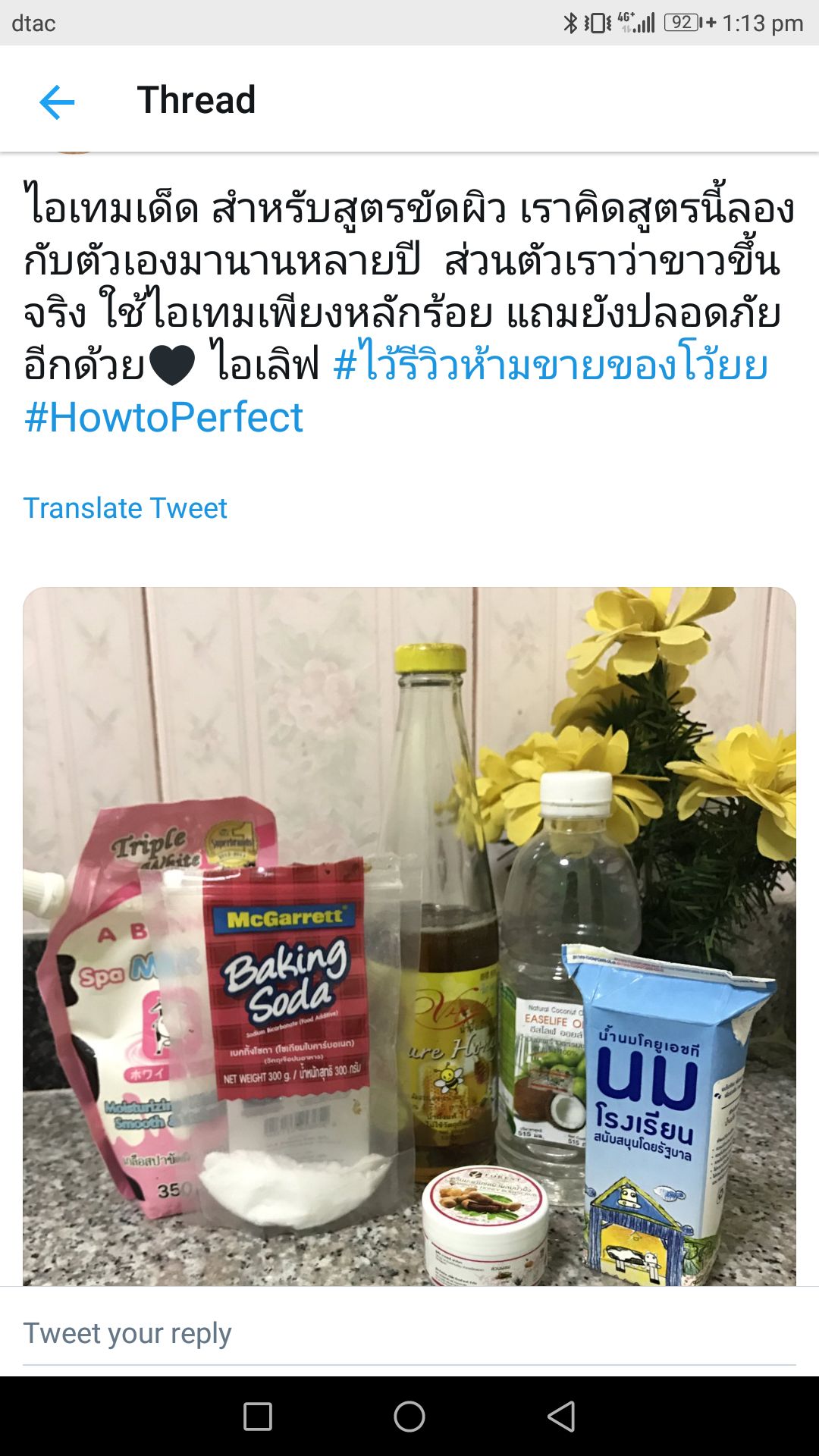
Task: Open the attached photo of scrub ingredients
Action: [x=409, y=937]
